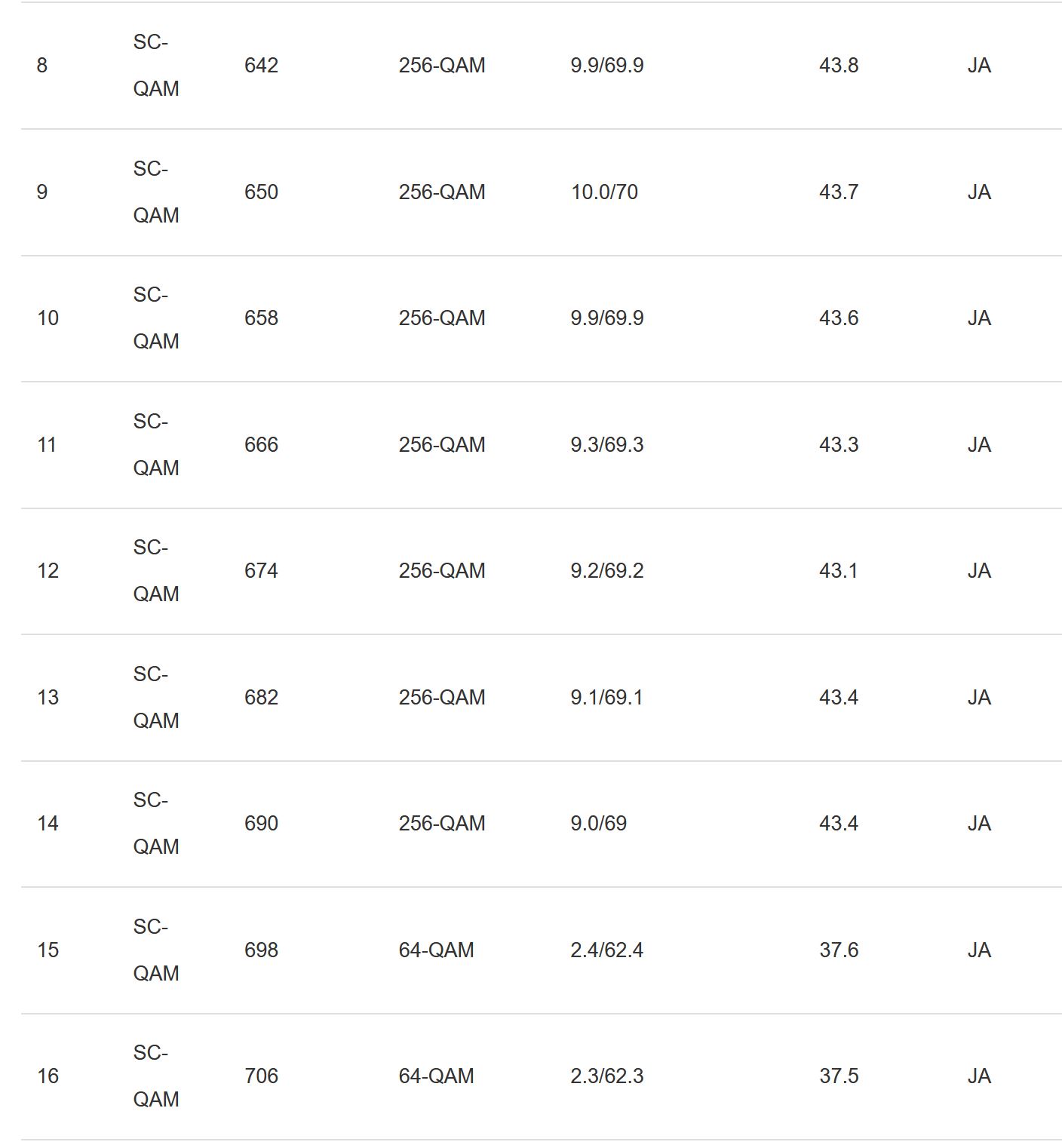Select frequency 682 value

[x=261, y=698]
